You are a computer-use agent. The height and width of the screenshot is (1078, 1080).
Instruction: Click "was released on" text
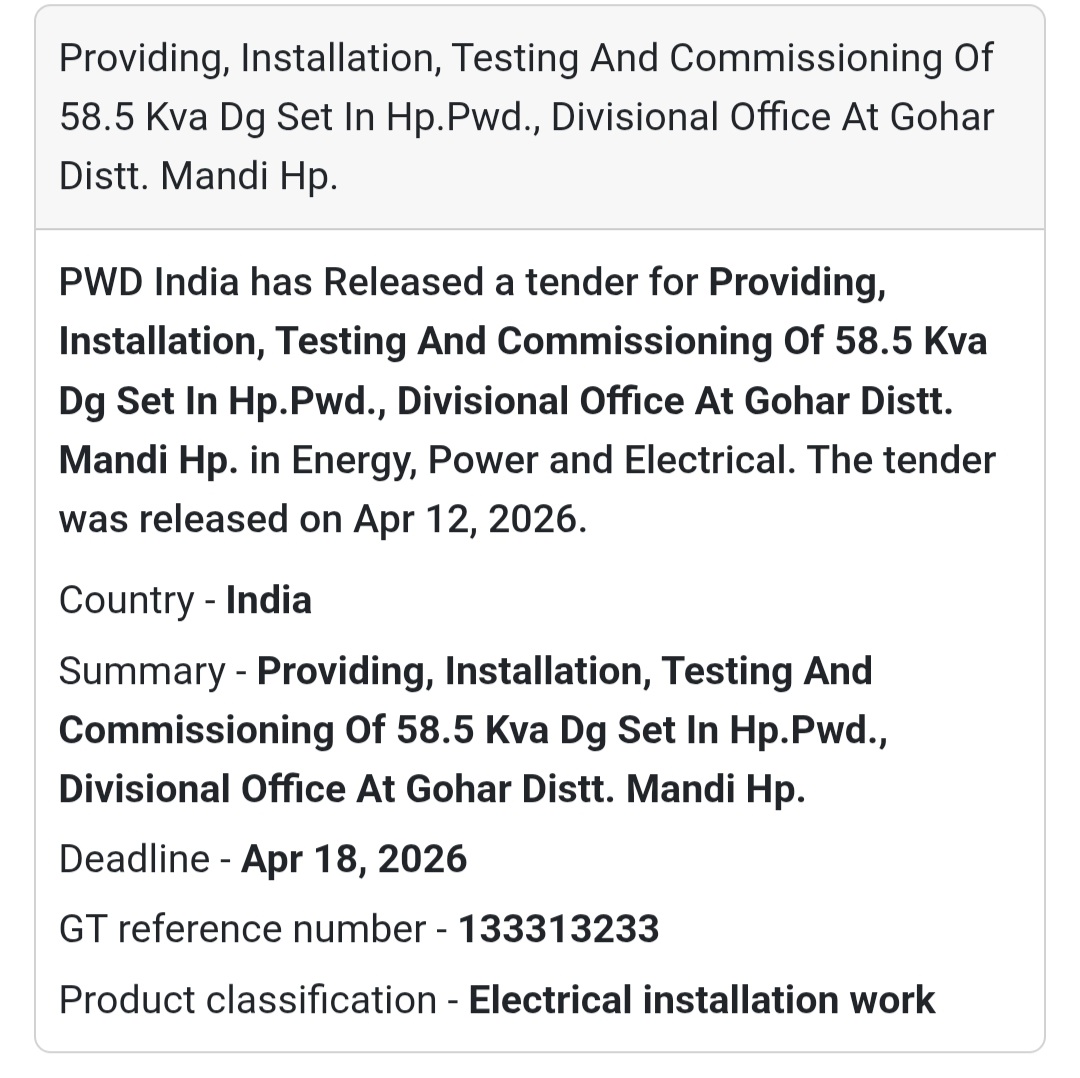pos(200,519)
